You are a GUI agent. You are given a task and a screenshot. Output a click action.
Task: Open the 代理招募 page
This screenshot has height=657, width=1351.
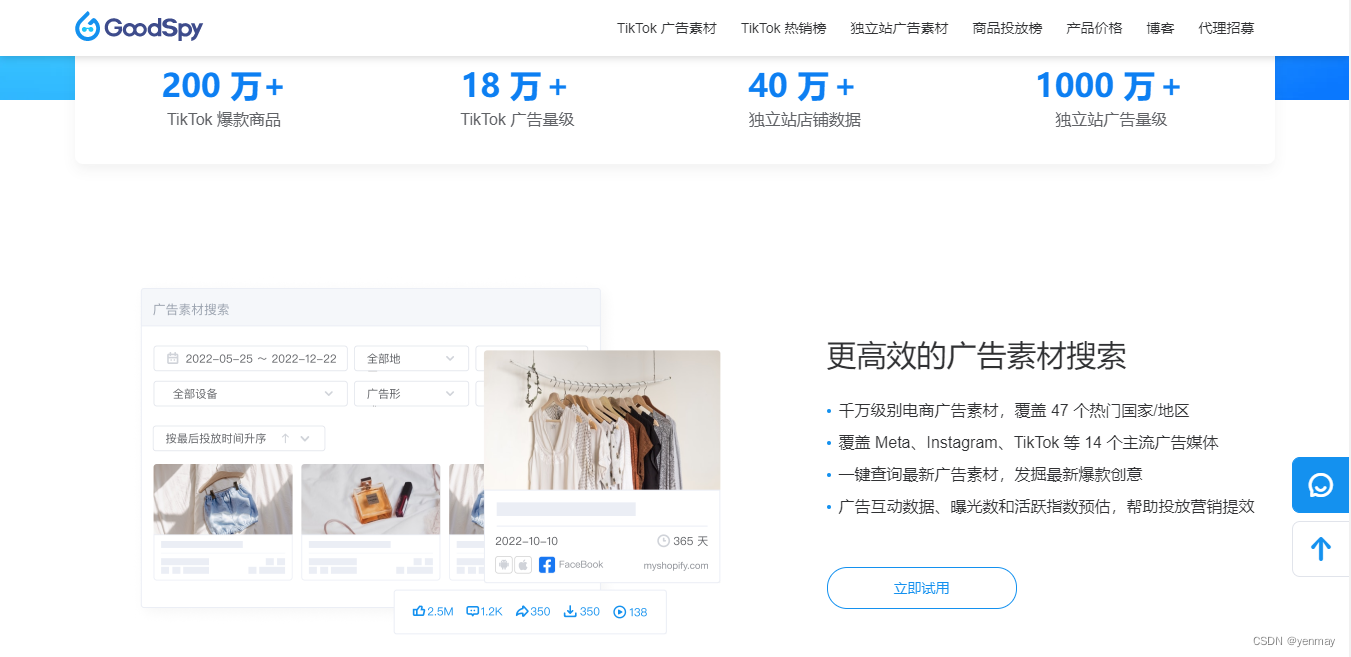(x=1226, y=28)
